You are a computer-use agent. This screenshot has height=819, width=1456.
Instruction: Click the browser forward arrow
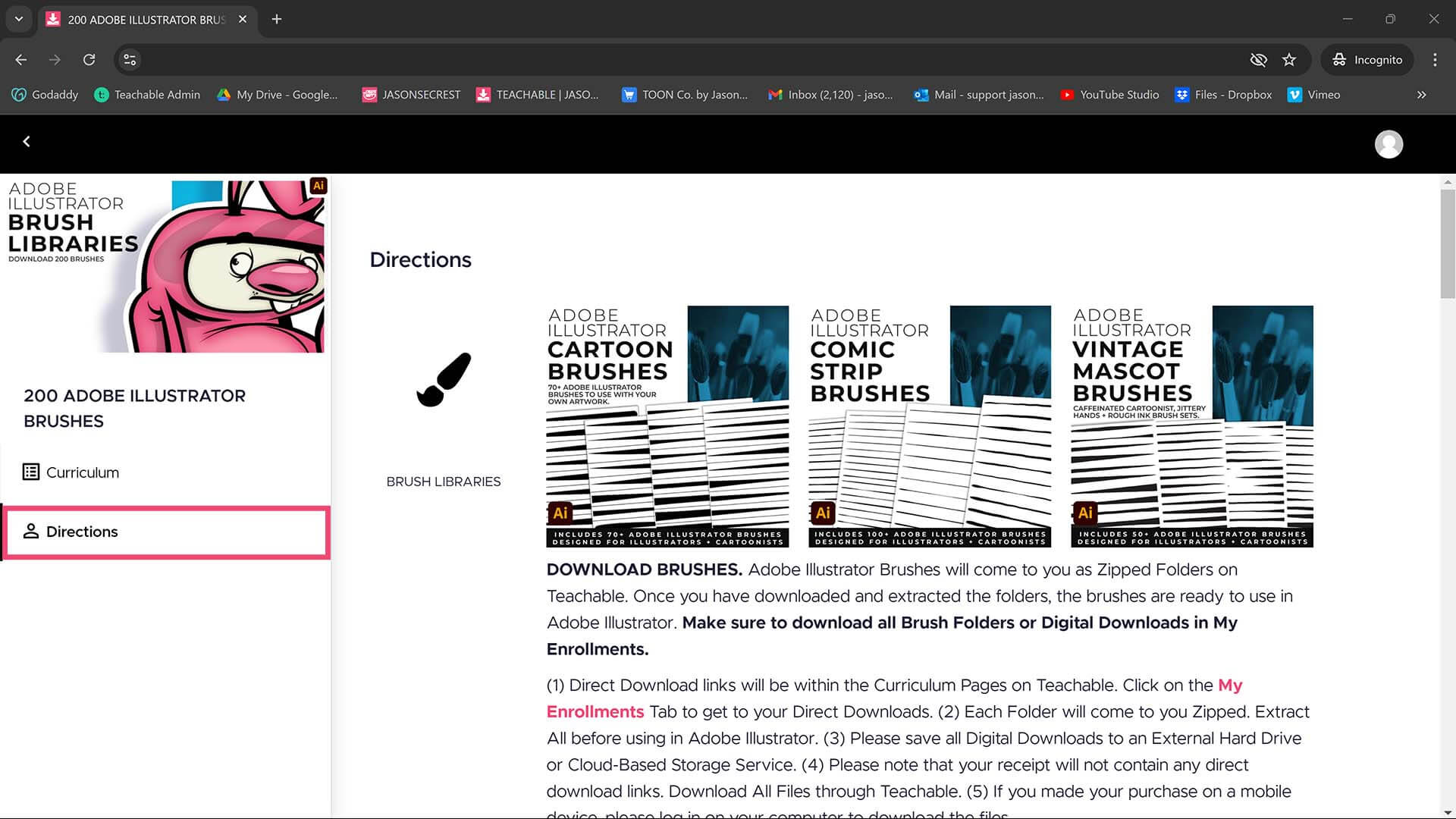55,60
